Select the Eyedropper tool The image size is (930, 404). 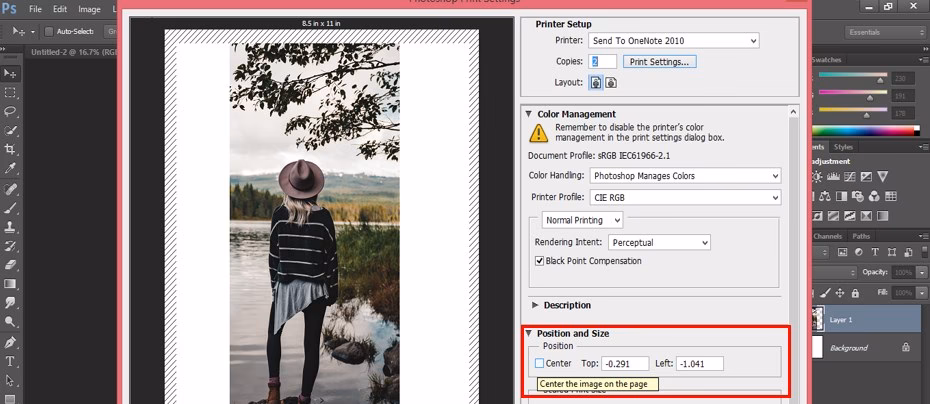11,168
